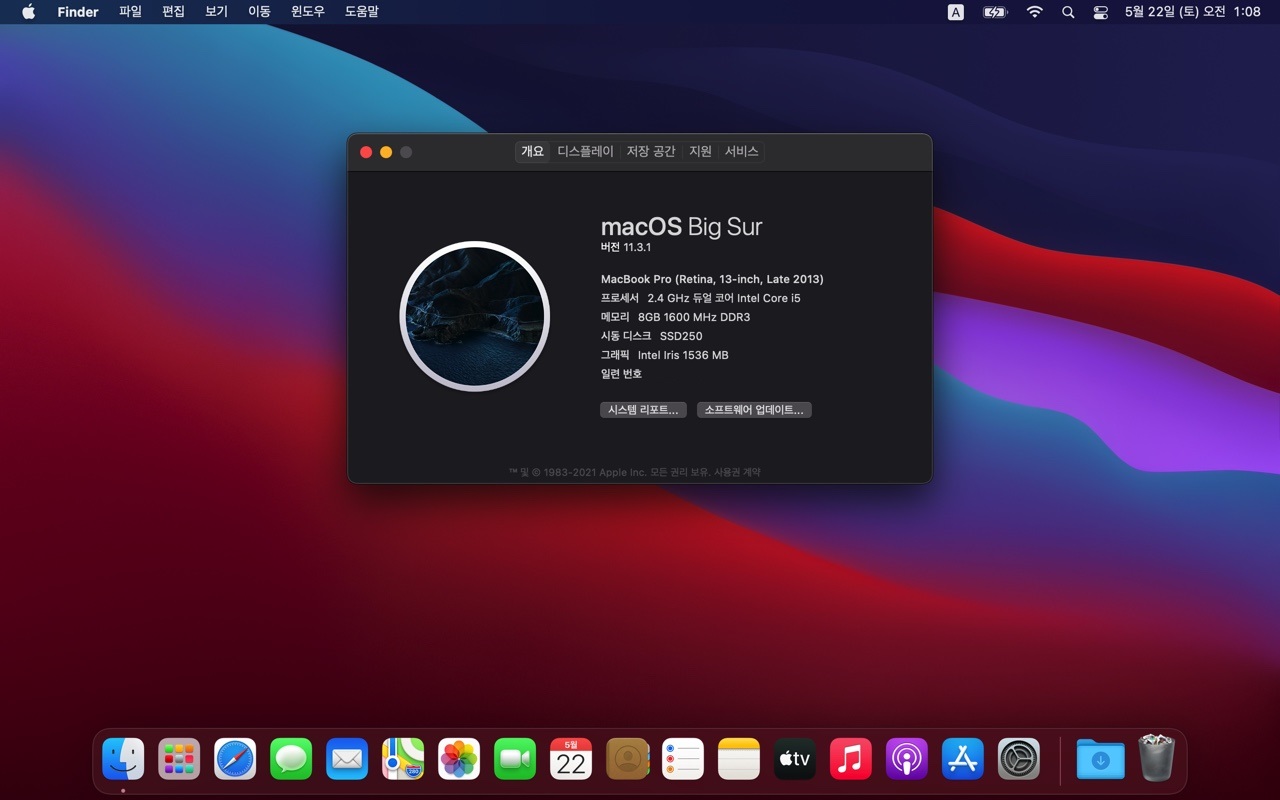This screenshot has height=800, width=1280.
Task: Launch Safari from the Dock
Action: (x=235, y=759)
